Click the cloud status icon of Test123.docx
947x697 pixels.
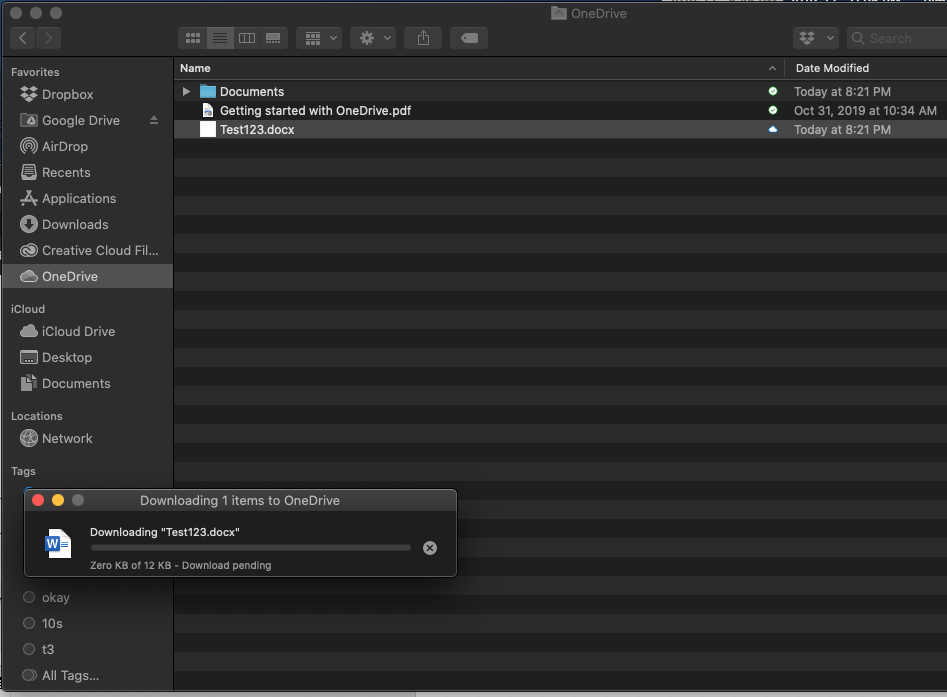(772, 129)
